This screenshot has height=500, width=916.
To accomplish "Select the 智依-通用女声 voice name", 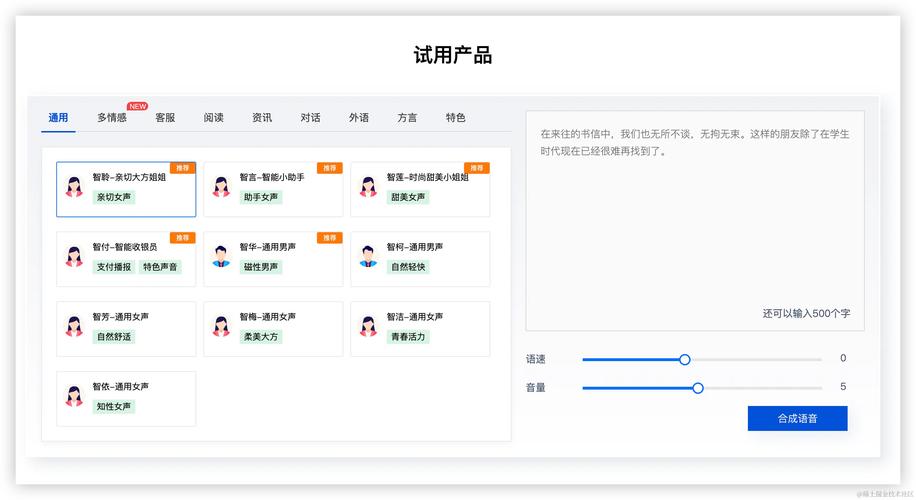I will [120, 387].
